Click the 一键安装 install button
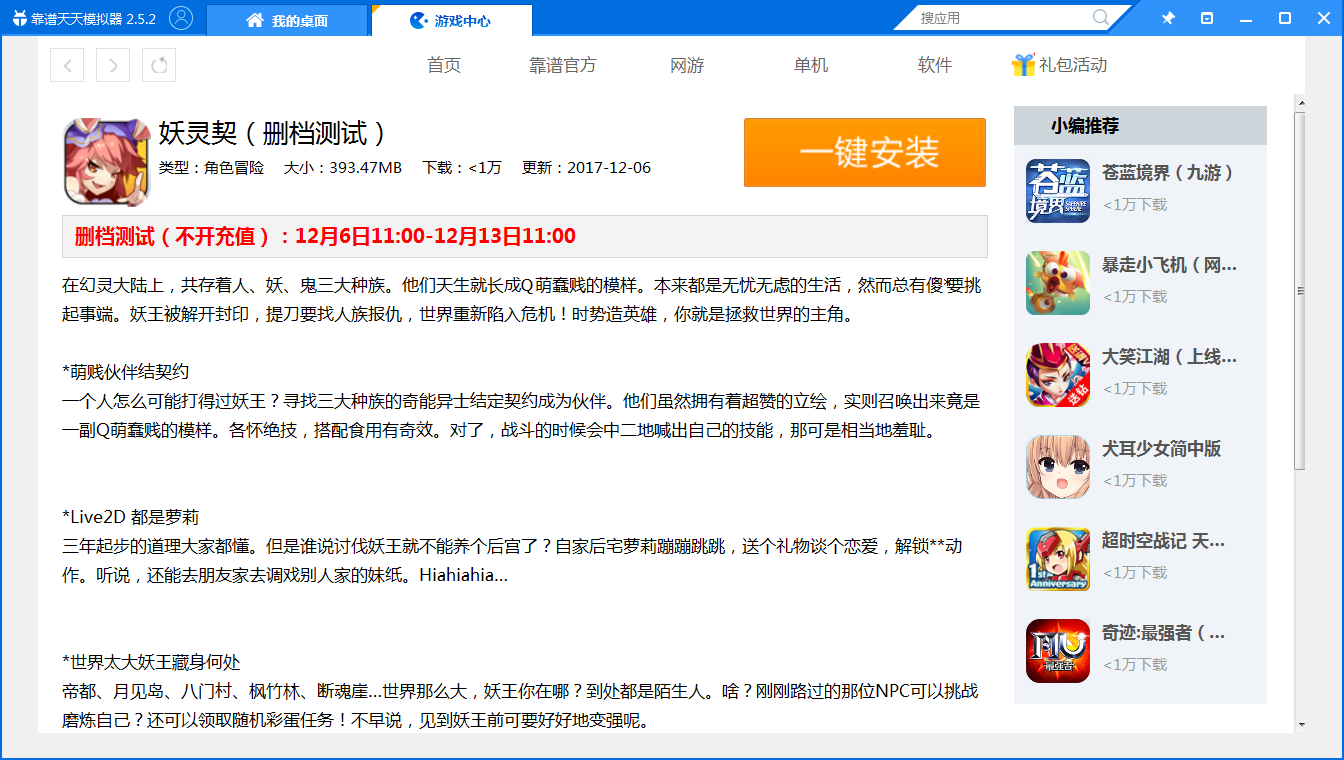This screenshot has width=1344, height=760. [865, 152]
